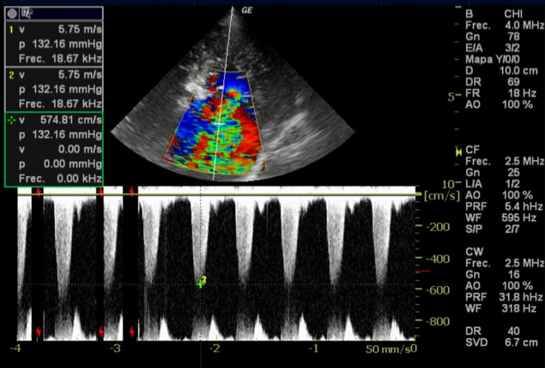Click the first red ECG trigger marker at top

[x=38, y=191]
